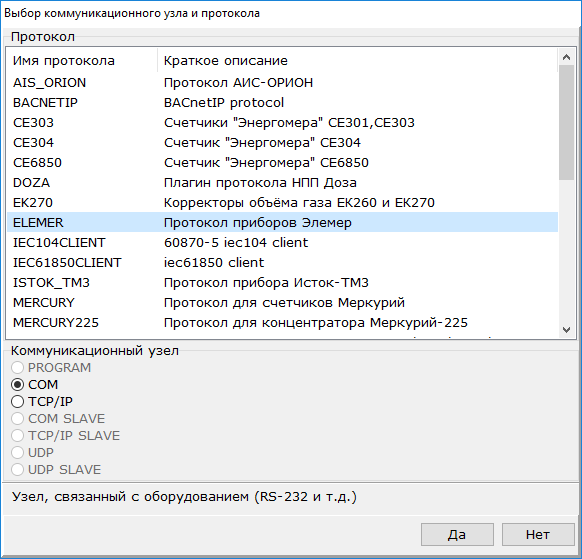Confirm selection with the Да button
Image resolution: width=582 pixels, height=559 pixels.
(x=457, y=535)
